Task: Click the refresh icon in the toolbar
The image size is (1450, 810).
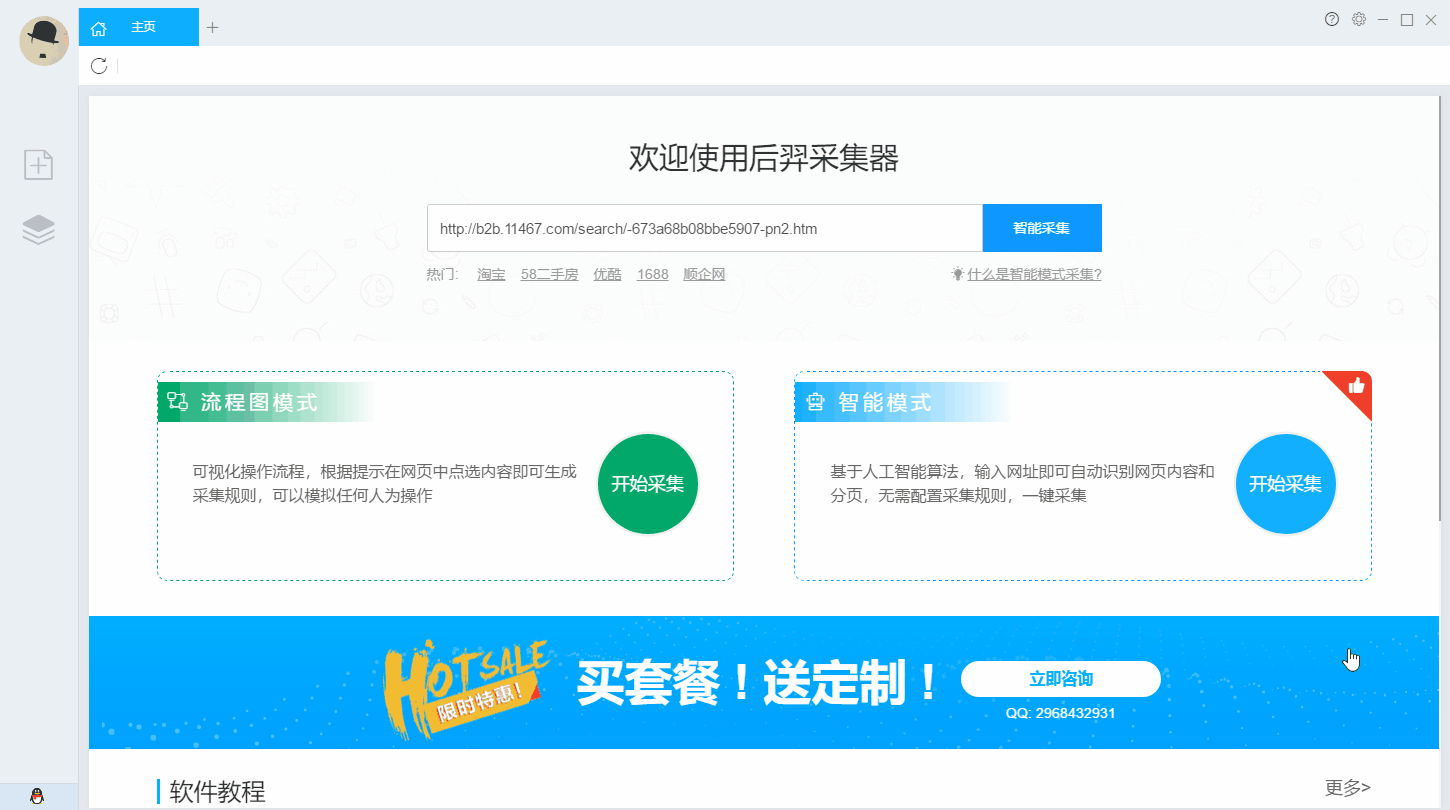Action: [99, 66]
